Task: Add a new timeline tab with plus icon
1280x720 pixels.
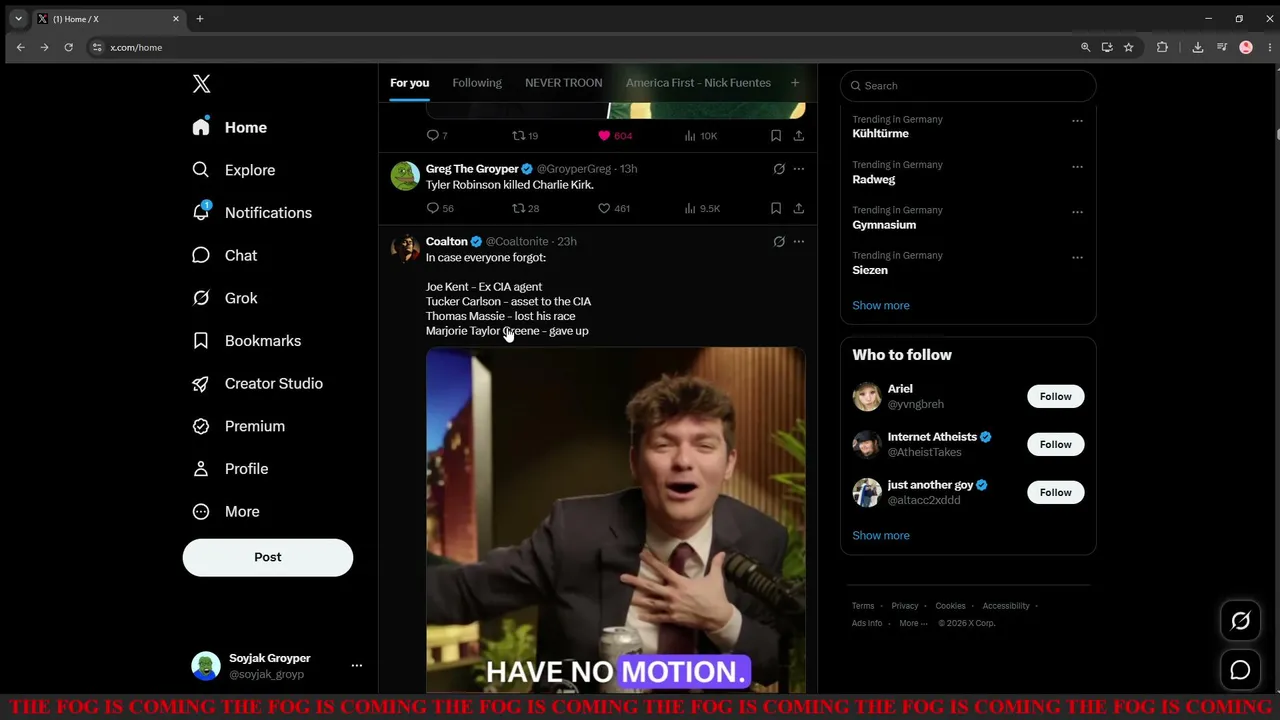Action: pos(795,83)
